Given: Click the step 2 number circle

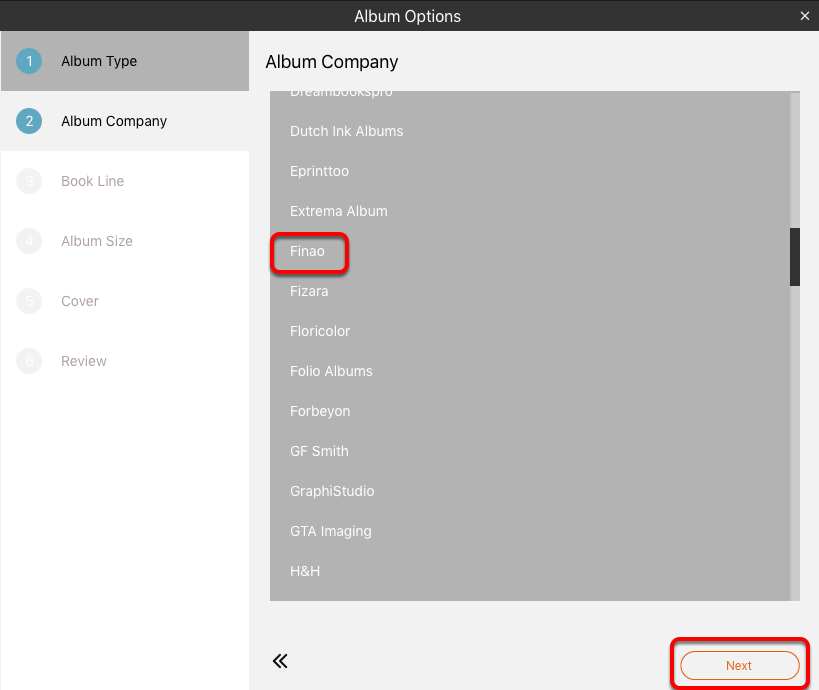Looking at the screenshot, I should tap(29, 121).
